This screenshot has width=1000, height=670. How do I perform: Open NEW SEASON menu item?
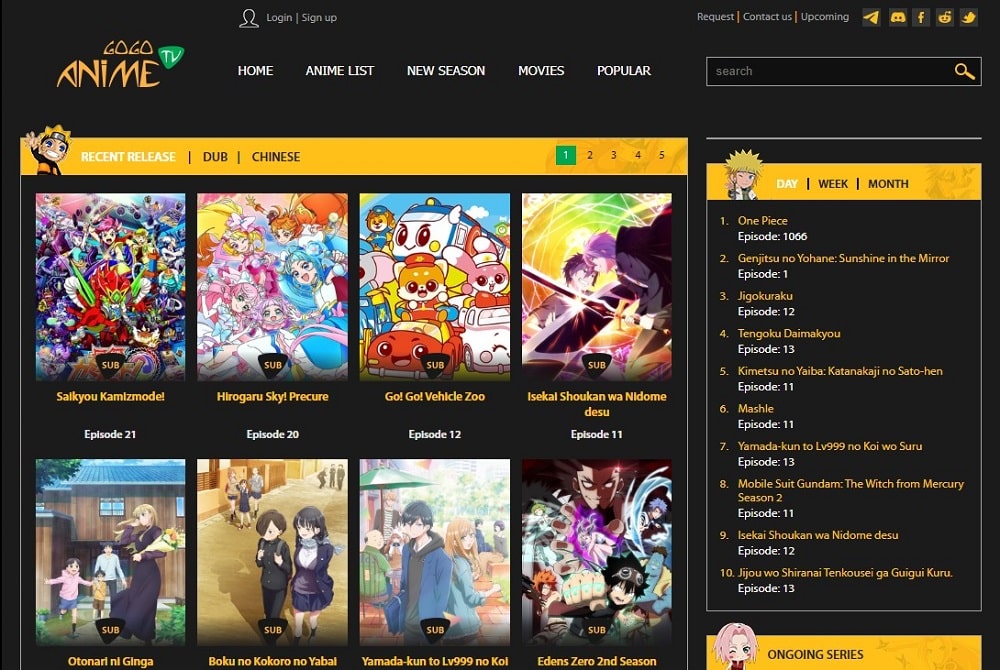[x=446, y=71]
